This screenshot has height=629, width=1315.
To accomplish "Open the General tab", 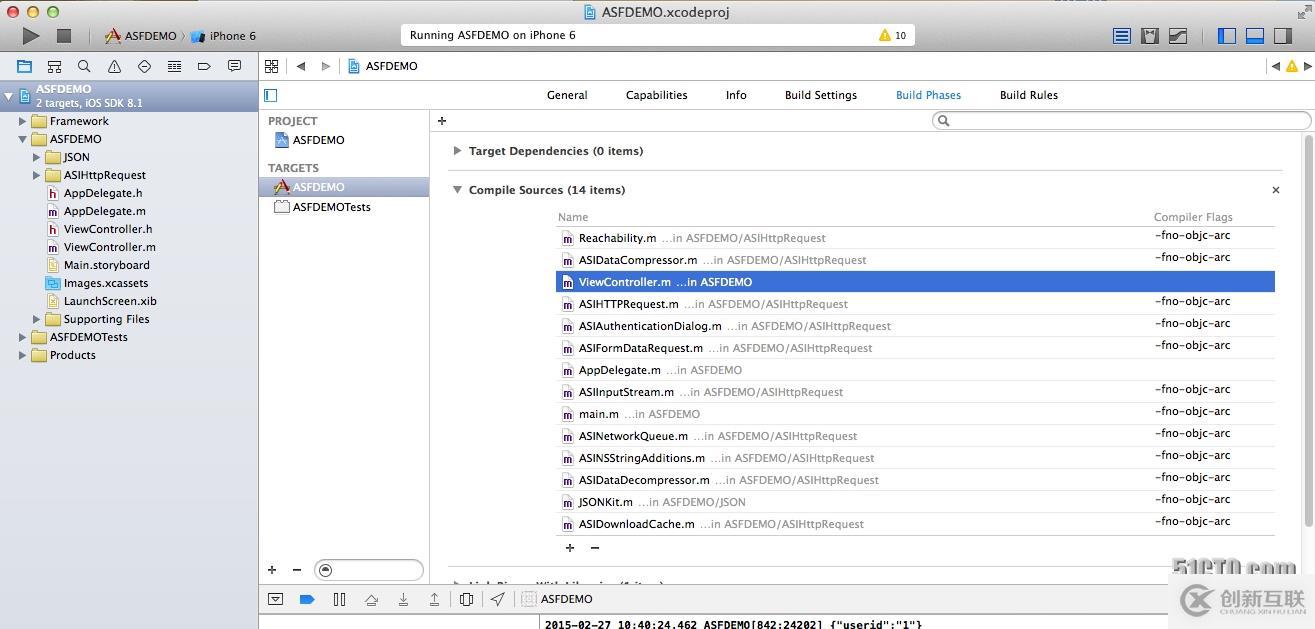I will [x=567, y=95].
